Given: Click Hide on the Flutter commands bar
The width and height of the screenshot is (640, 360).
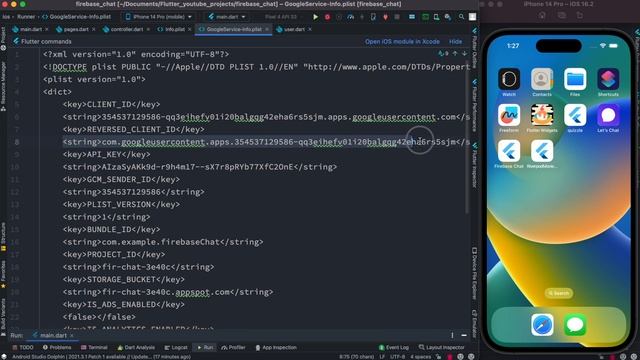Looking at the screenshot, I should pyautogui.click(x=456, y=42).
